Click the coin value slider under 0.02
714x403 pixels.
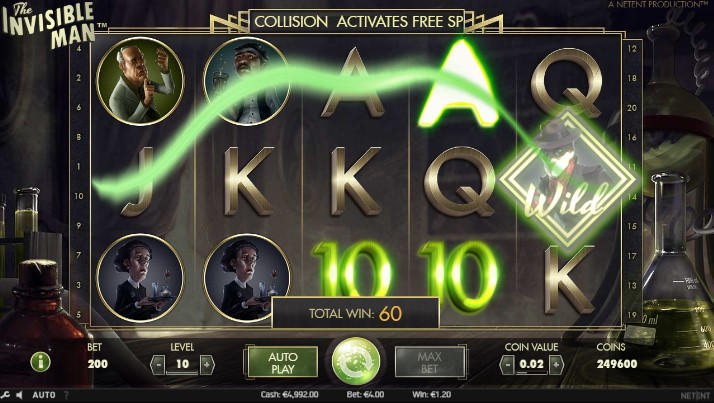click(531, 372)
